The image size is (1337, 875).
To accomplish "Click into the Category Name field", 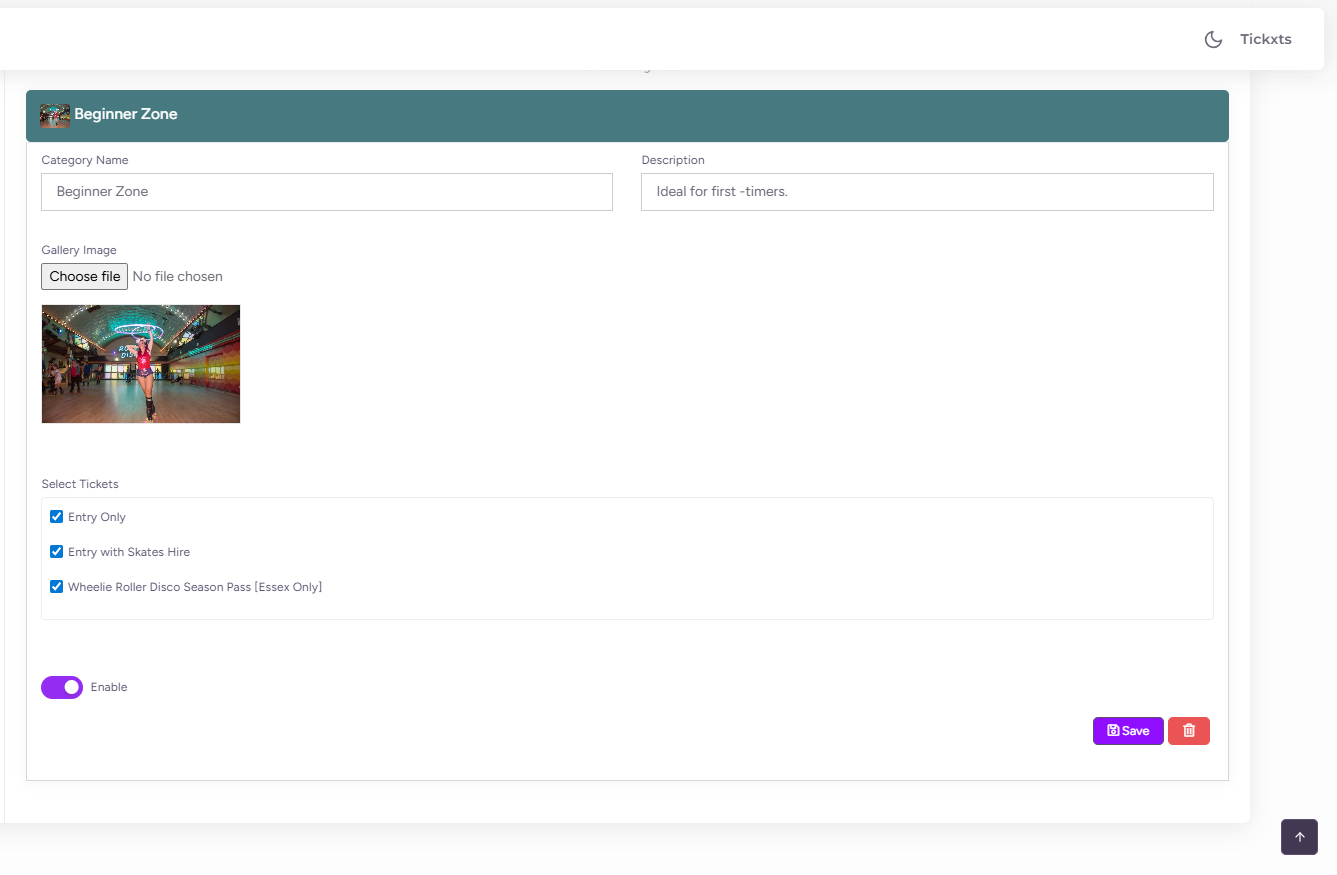I will click(326, 192).
